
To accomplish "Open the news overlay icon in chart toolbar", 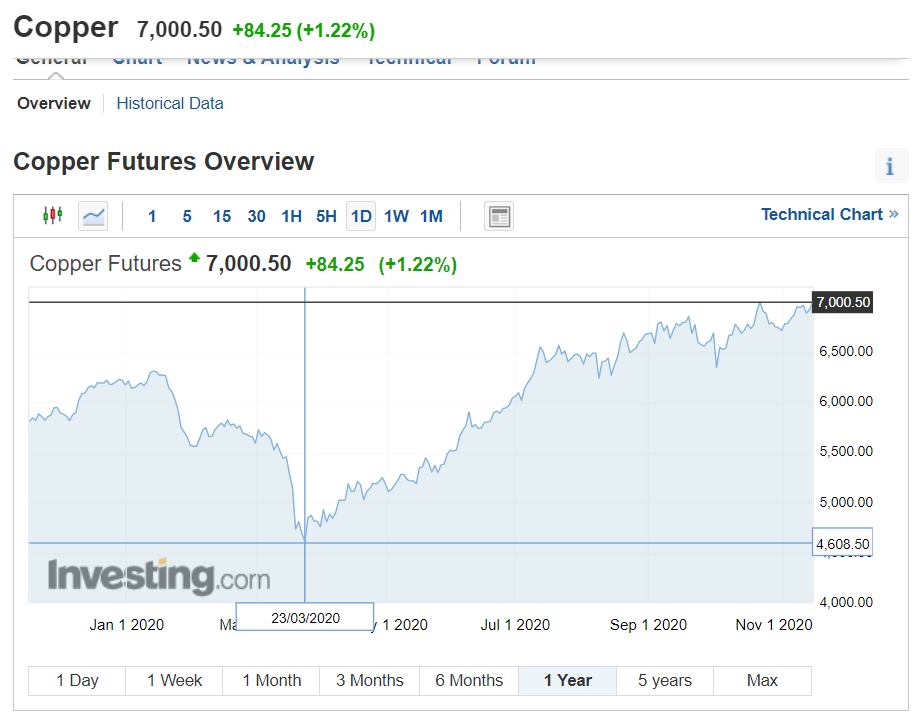I will pos(499,216).
